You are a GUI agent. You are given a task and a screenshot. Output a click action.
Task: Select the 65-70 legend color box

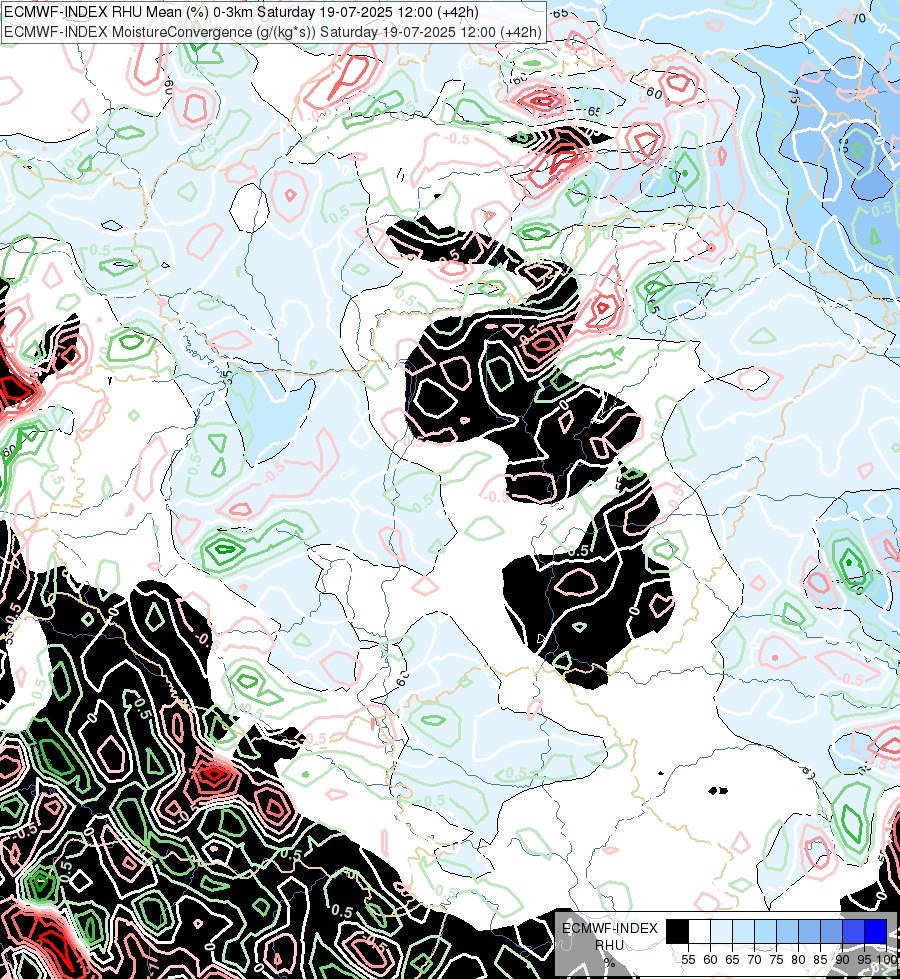coord(743,931)
